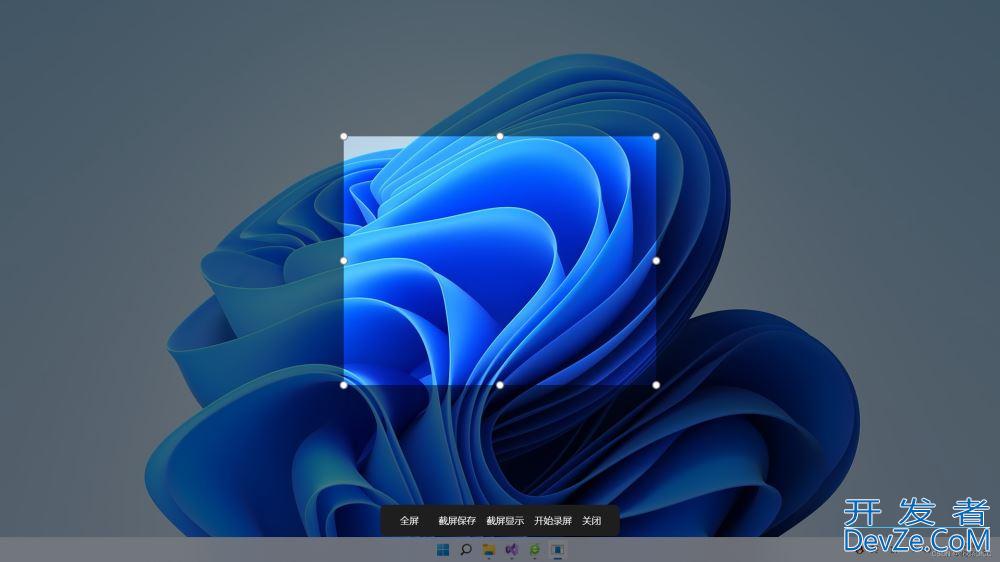Click the left-middle handle of selection
Image resolution: width=1000 pixels, height=562 pixels.
tap(344, 261)
